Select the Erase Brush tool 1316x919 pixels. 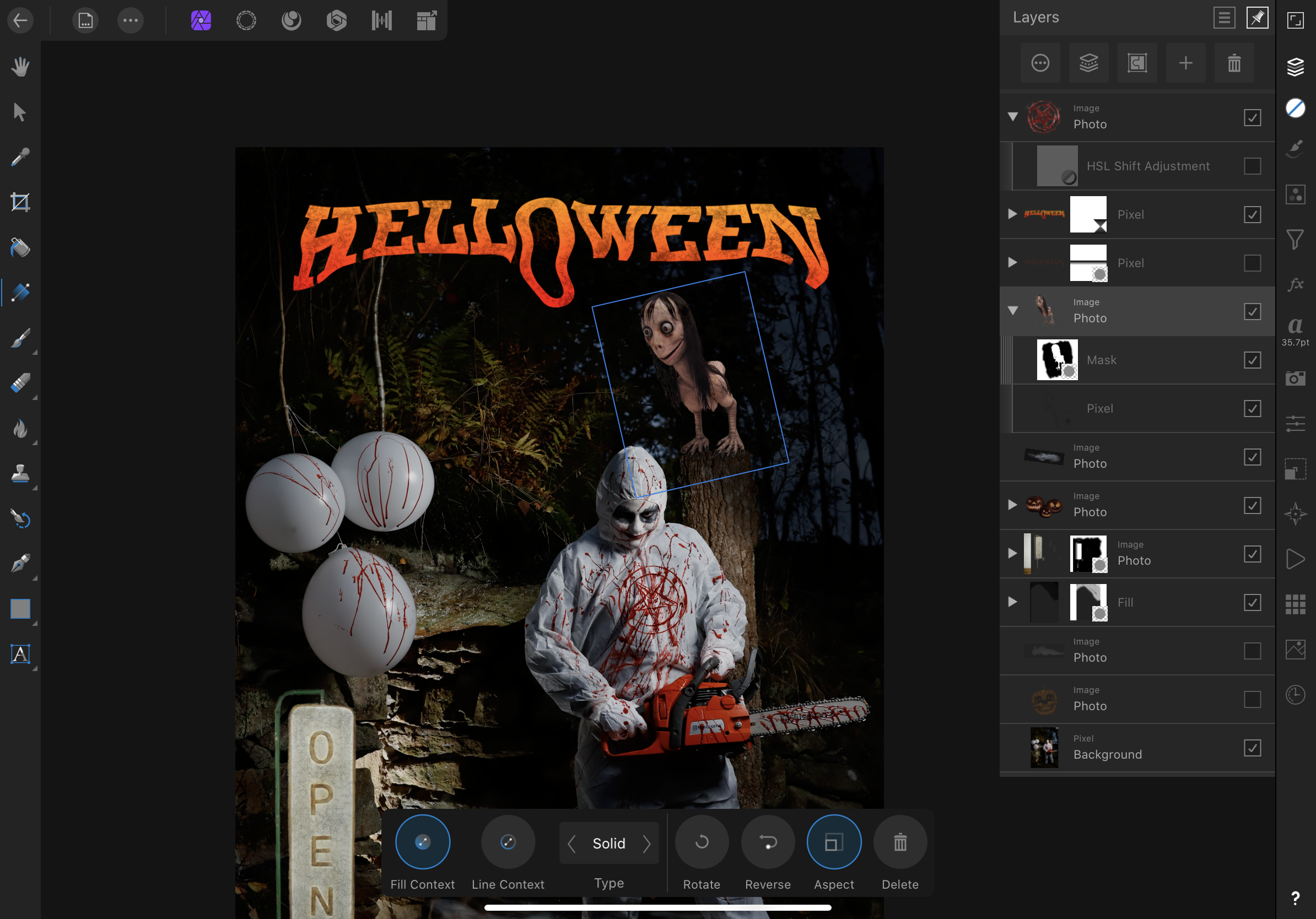pyautogui.click(x=20, y=383)
